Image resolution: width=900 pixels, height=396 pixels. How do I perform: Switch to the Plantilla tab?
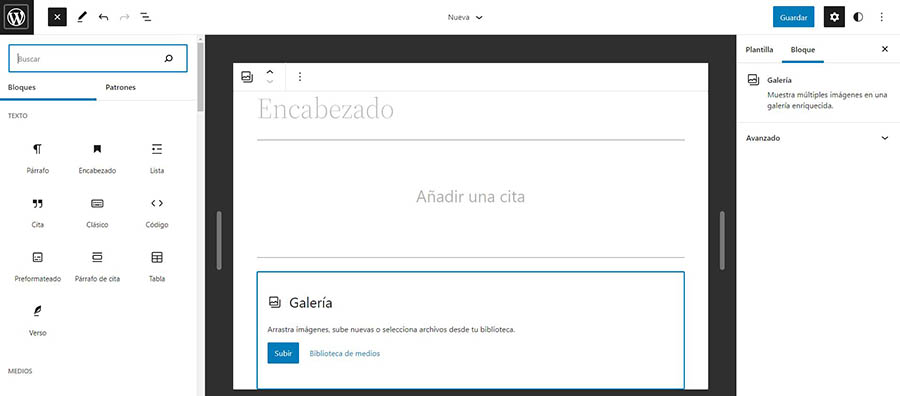[759, 50]
